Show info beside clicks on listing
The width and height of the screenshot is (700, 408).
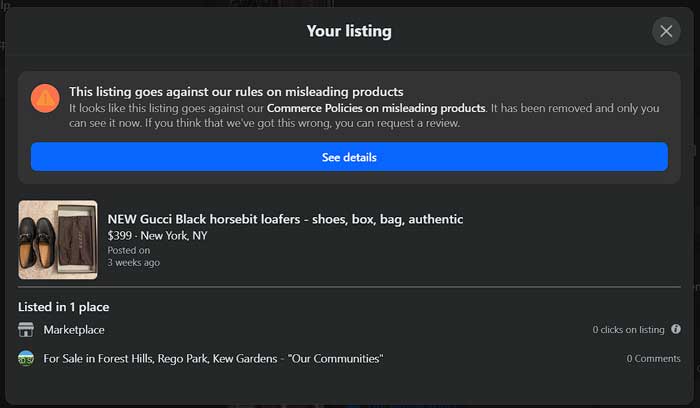coord(676,329)
